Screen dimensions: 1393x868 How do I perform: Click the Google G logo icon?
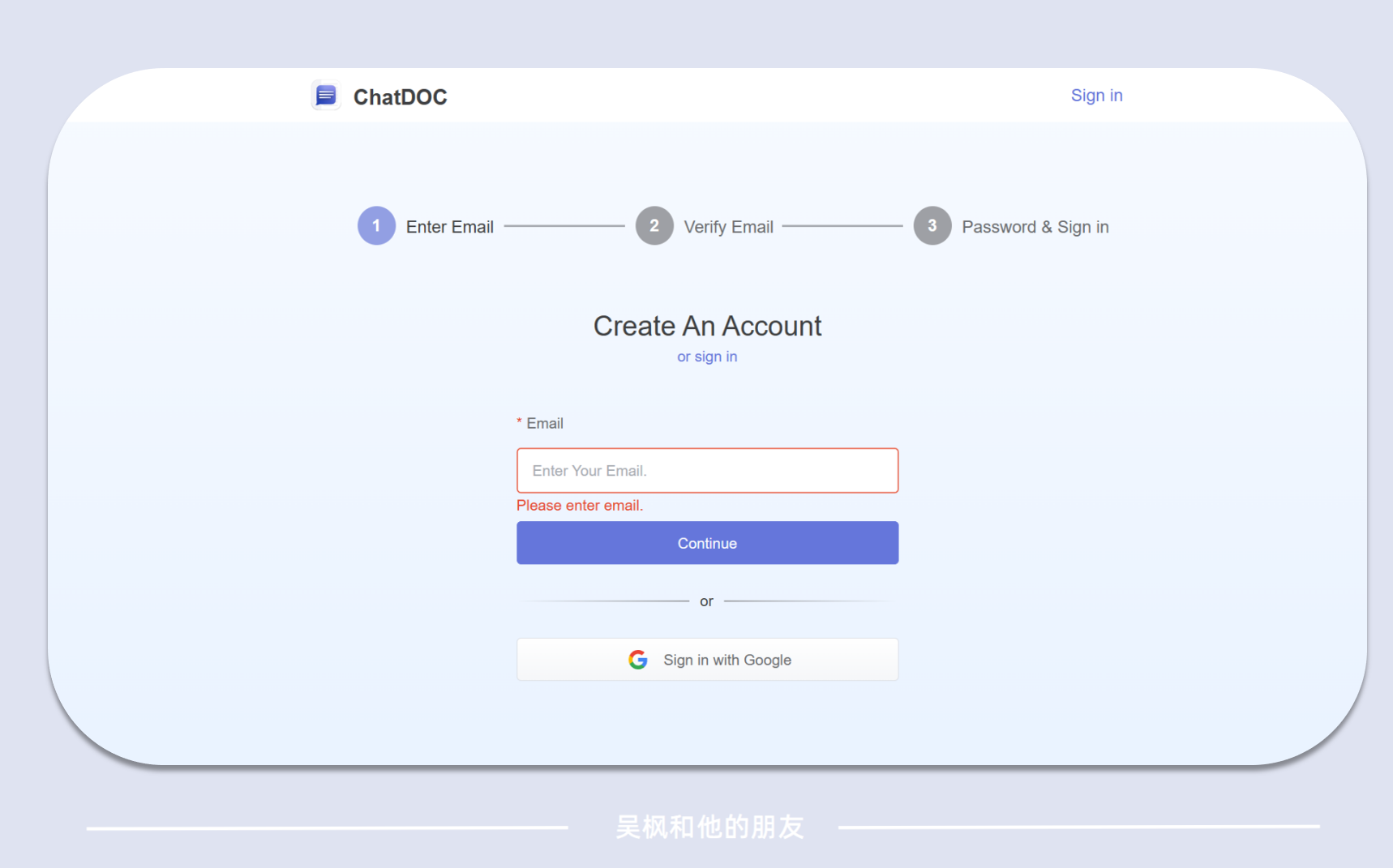pos(638,660)
